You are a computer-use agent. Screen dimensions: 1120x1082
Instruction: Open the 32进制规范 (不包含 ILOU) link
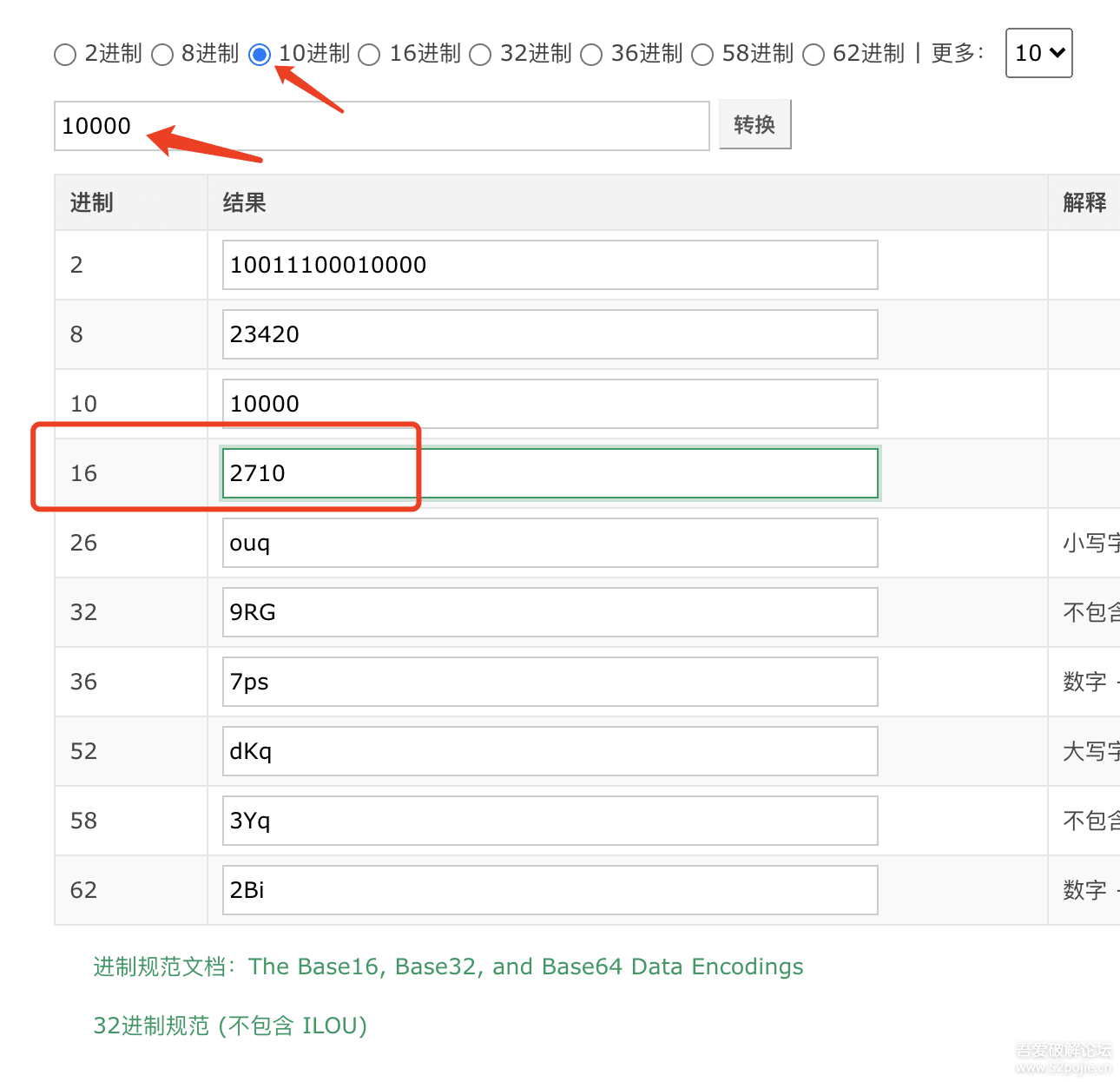pos(230,1026)
